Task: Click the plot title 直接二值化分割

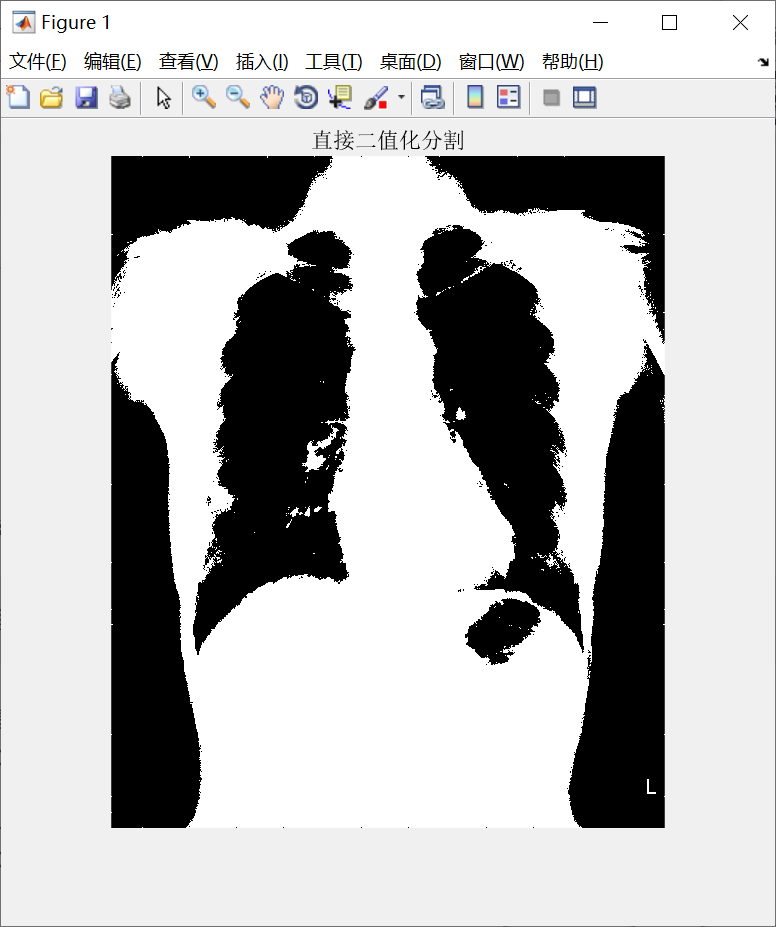Action: pos(388,141)
